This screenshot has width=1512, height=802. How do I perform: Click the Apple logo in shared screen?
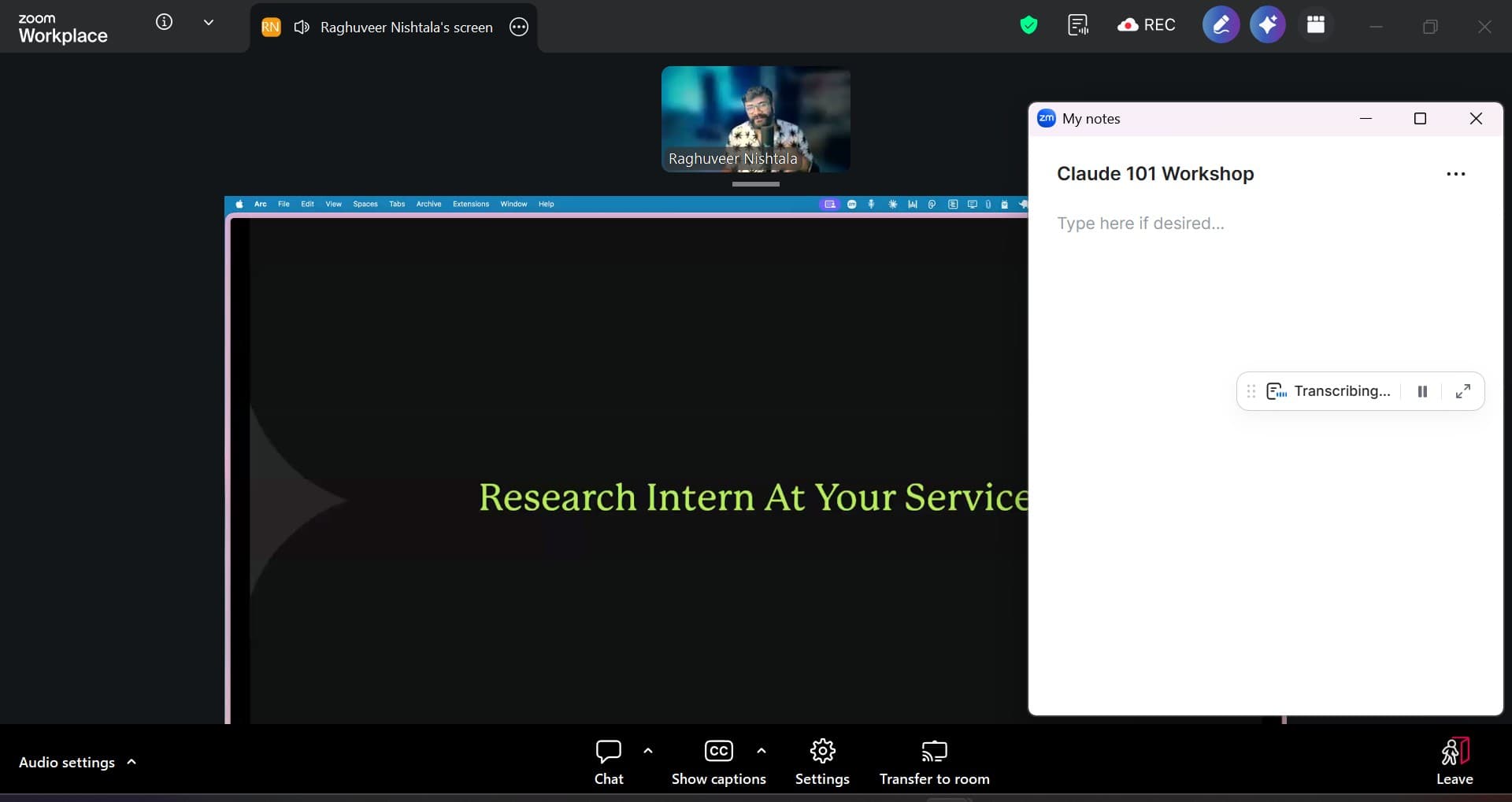(239, 204)
